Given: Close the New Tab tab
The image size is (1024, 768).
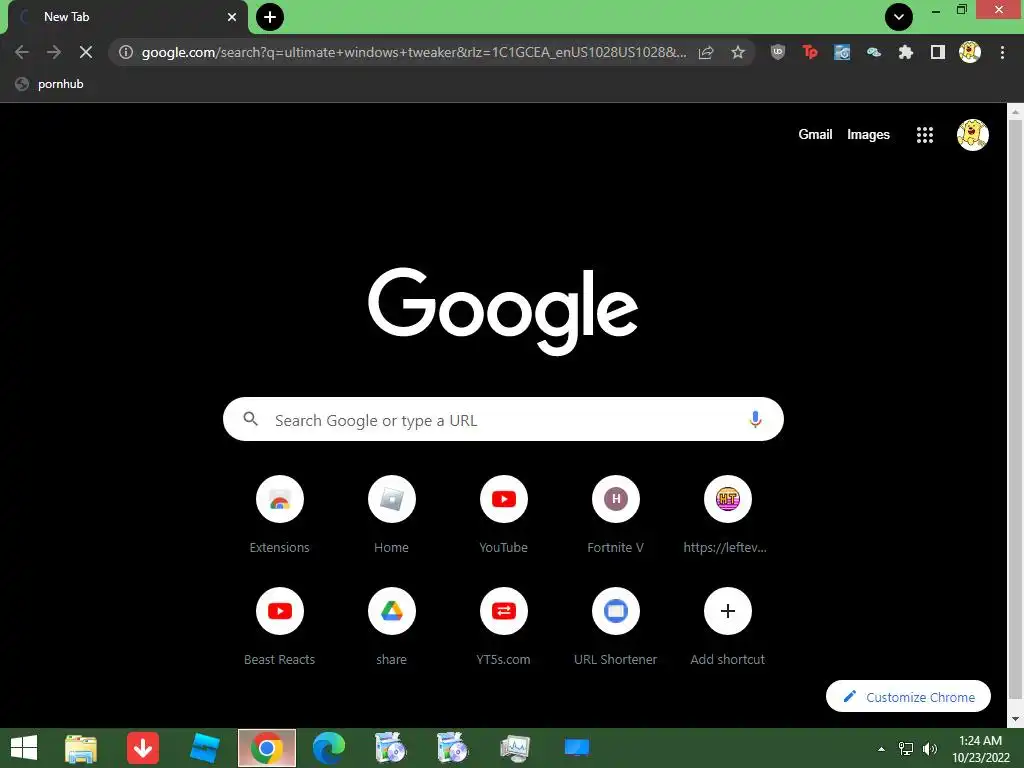Looking at the screenshot, I should pos(232,17).
